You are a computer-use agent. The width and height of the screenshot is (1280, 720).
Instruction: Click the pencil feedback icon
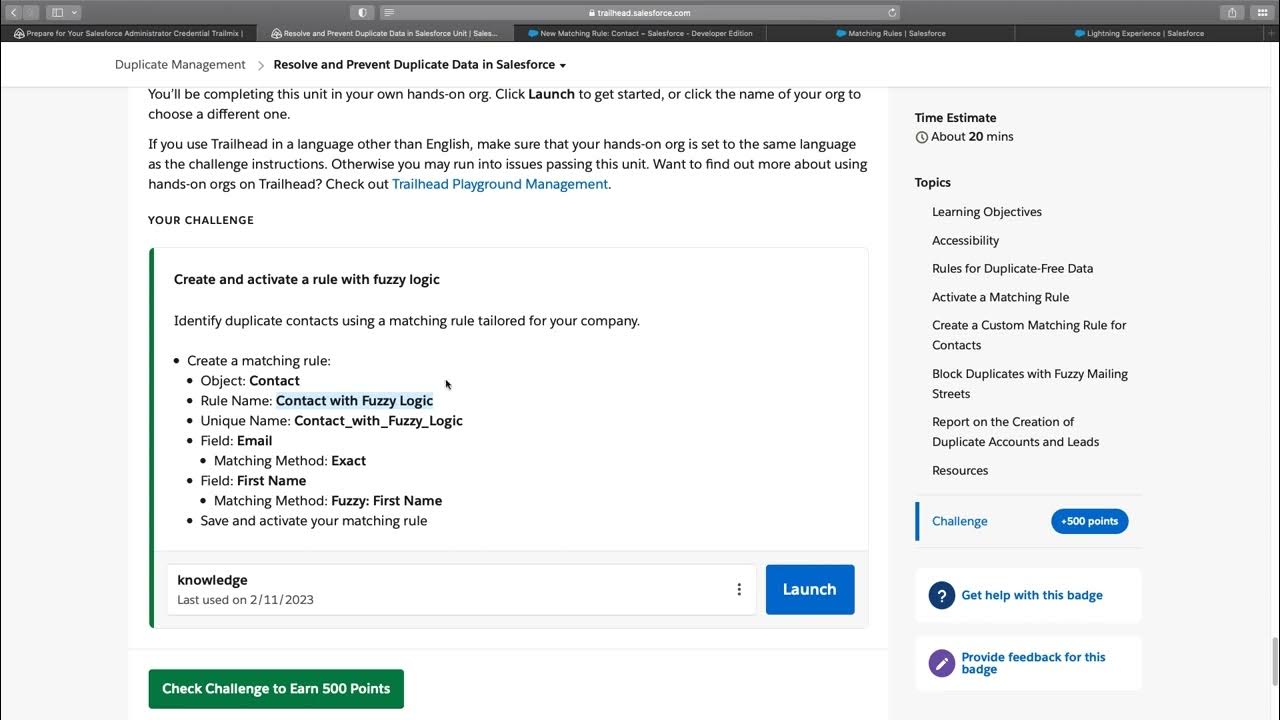click(x=942, y=663)
